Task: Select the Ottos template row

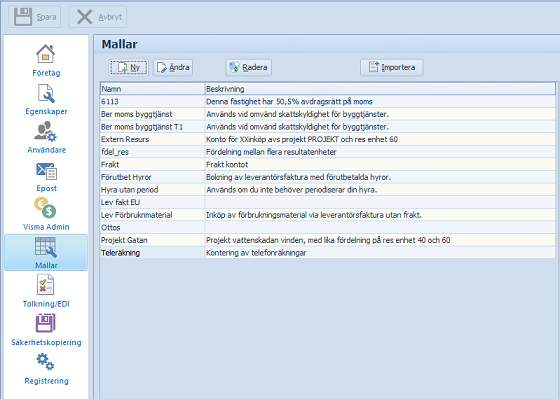Action: point(328,228)
